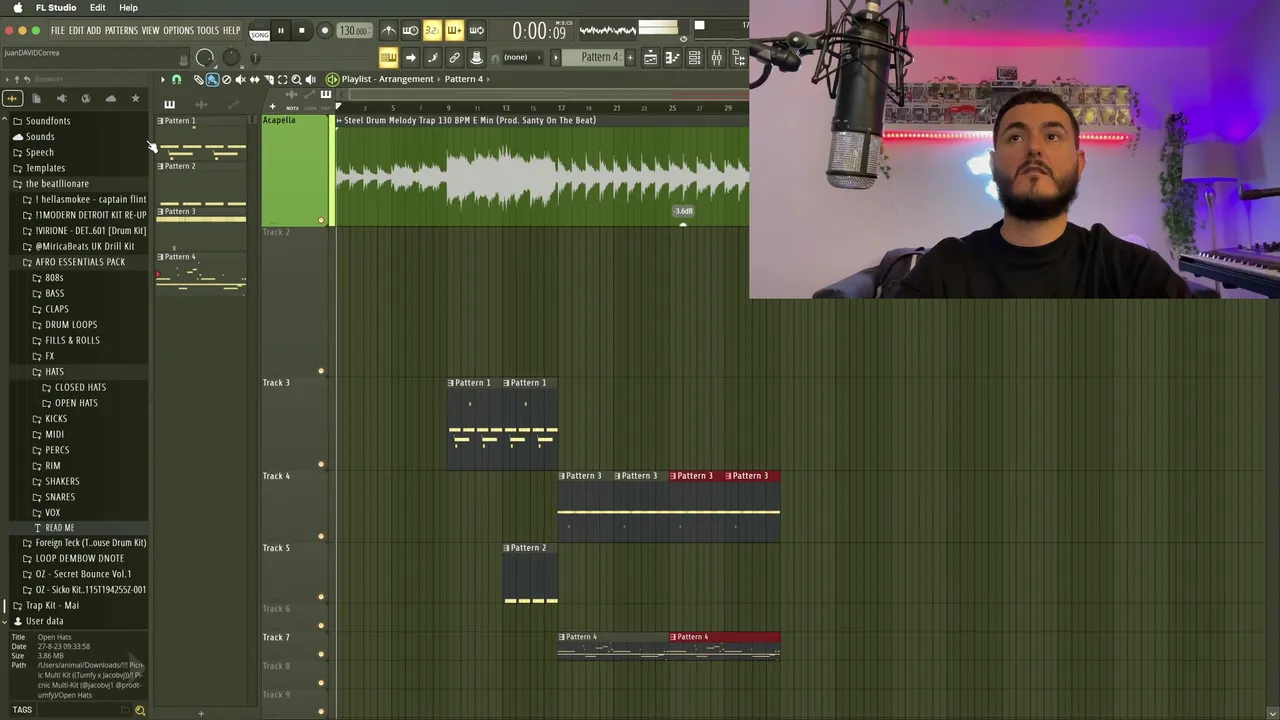This screenshot has width=1280, height=720.
Task: Stop playback with the stop button
Action: click(301, 30)
